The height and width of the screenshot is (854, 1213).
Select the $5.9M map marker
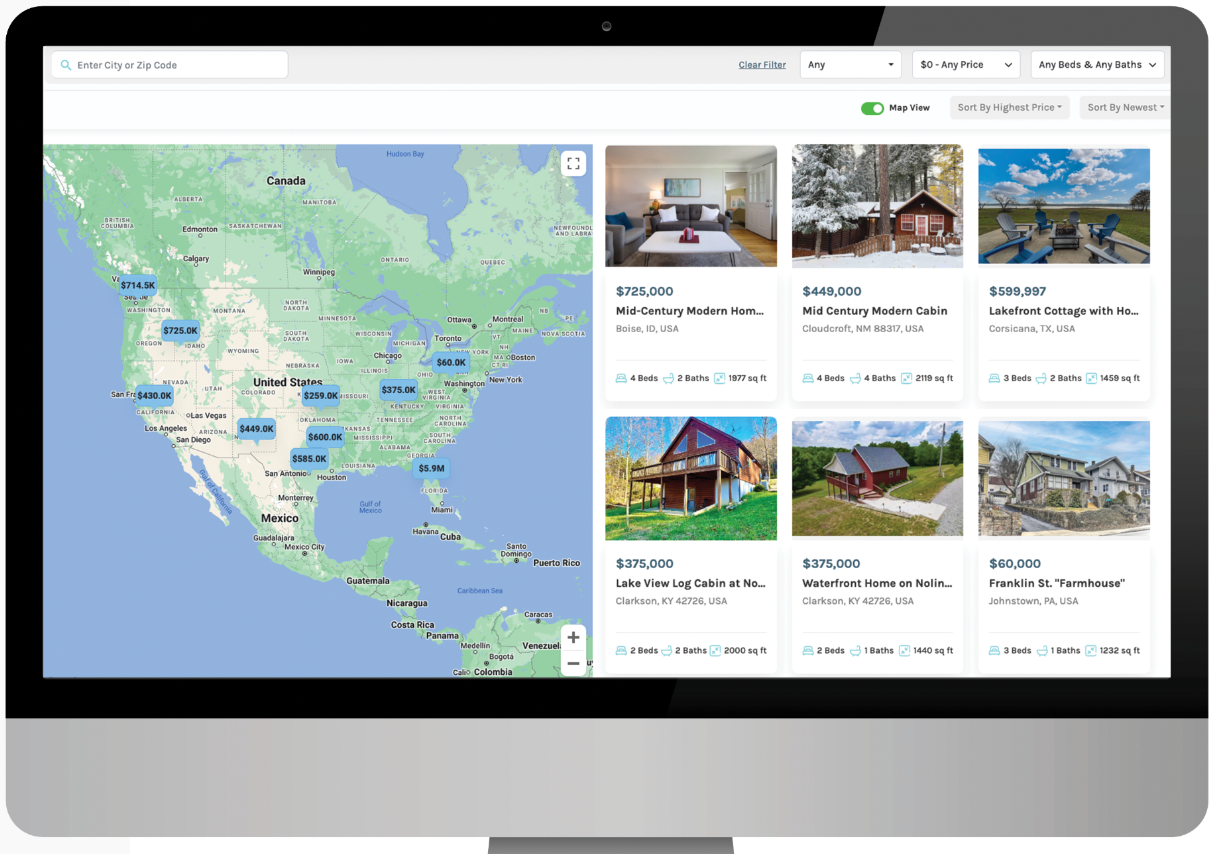[x=432, y=469]
